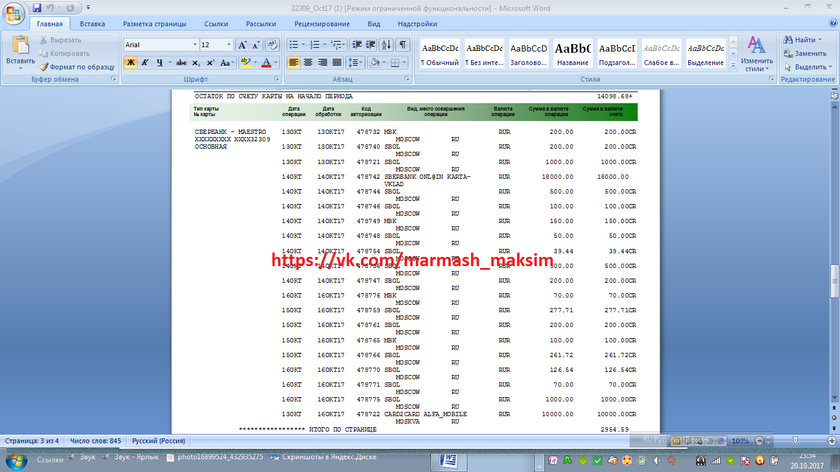Screen dimensions: 840x472
Task: Apply superscript formatting
Action: (211, 63)
